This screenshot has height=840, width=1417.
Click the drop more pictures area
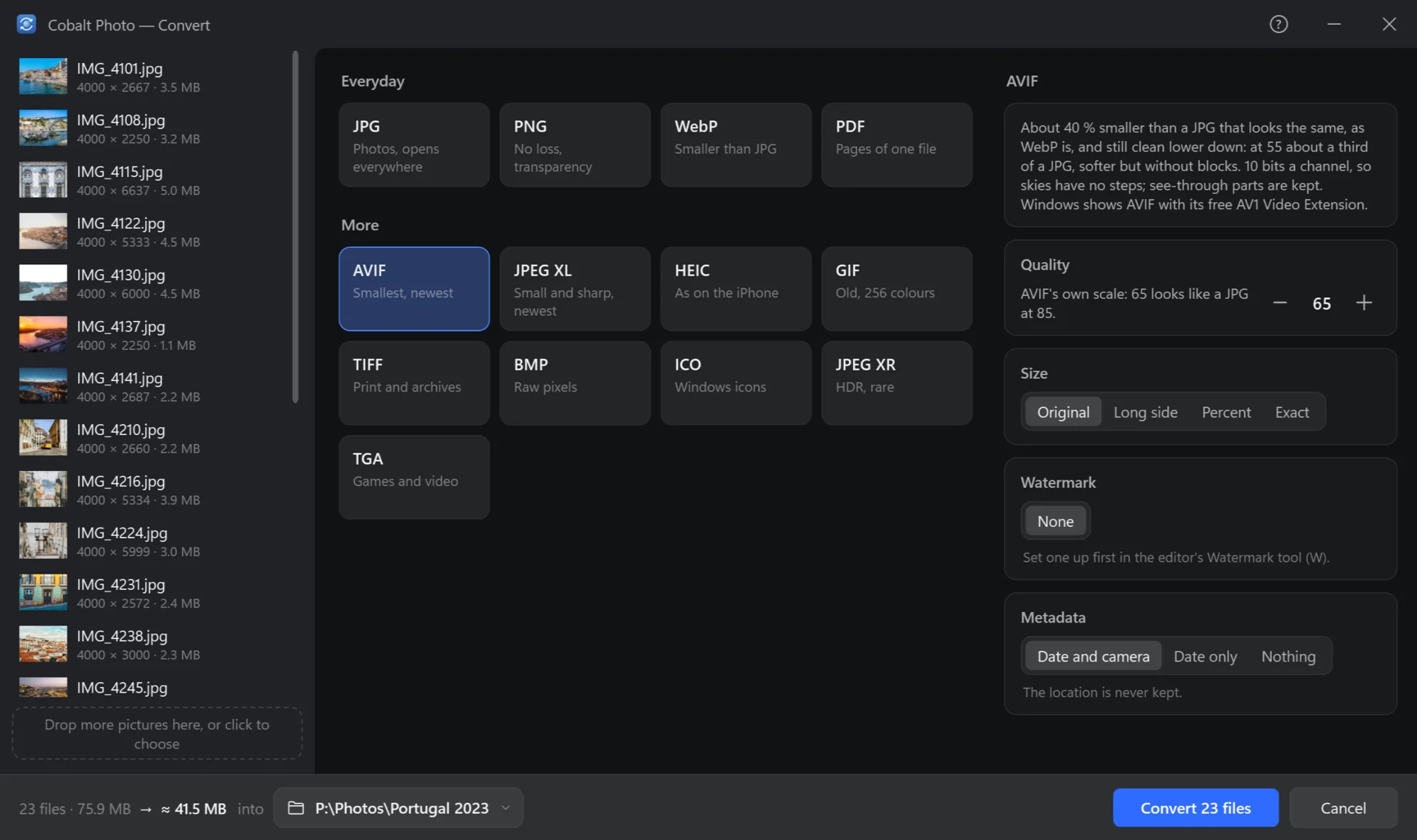click(x=157, y=734)
